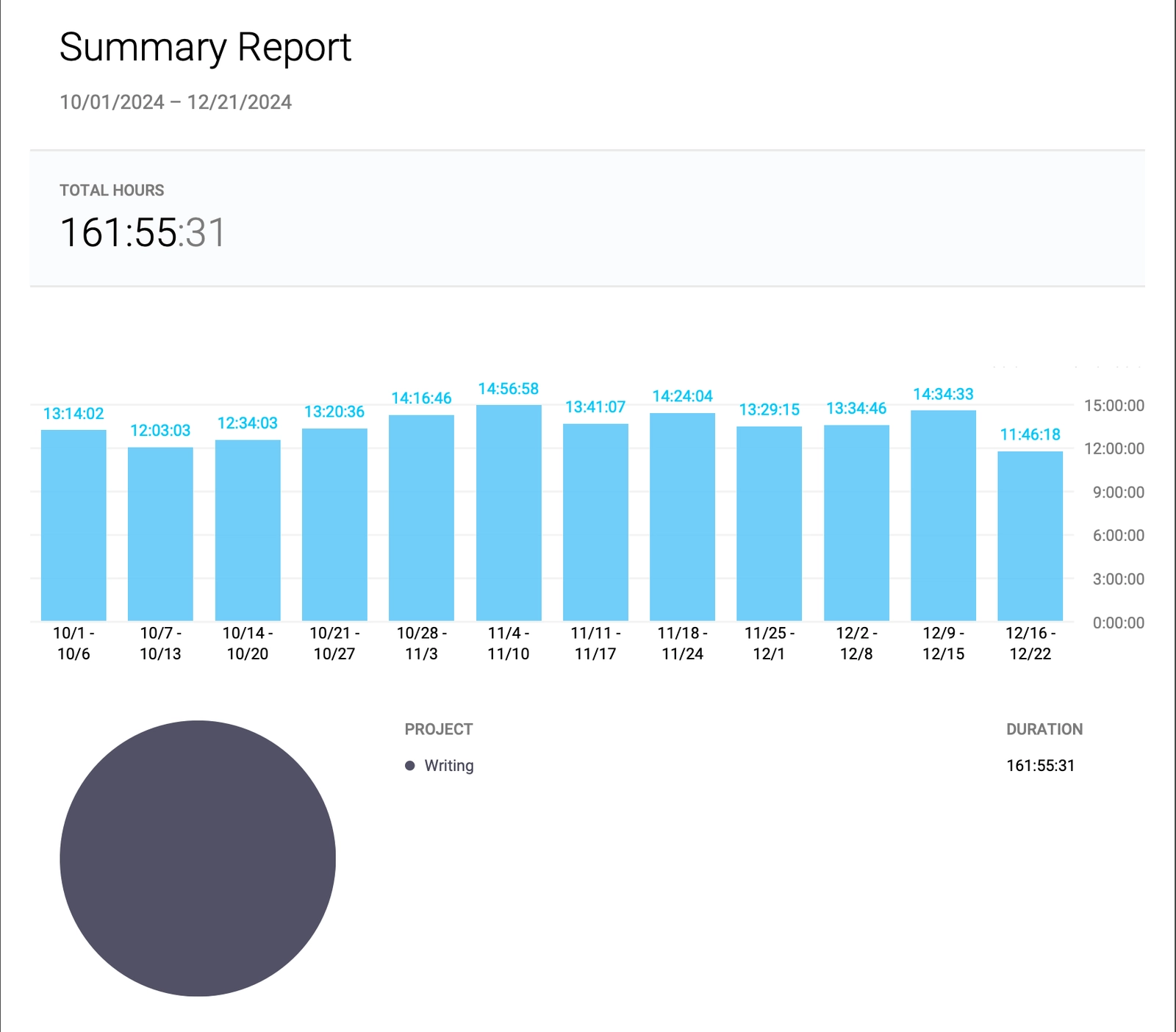The height and width of the screenshot is (1032, 1176).
Task: Select the shortest bar, 12/16 - 12/22
Action: pos(1030,536)
